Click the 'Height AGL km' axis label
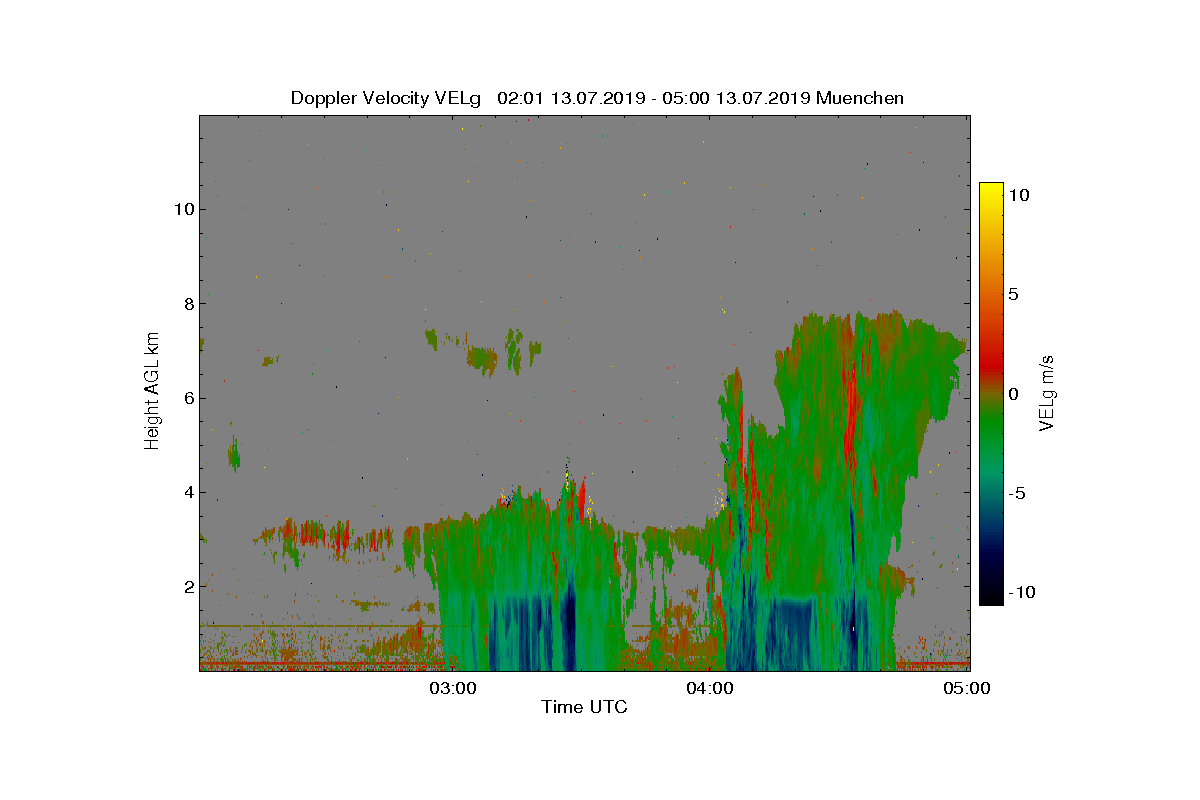This screenshot has width=1200, height=800. tap(152, 393)
